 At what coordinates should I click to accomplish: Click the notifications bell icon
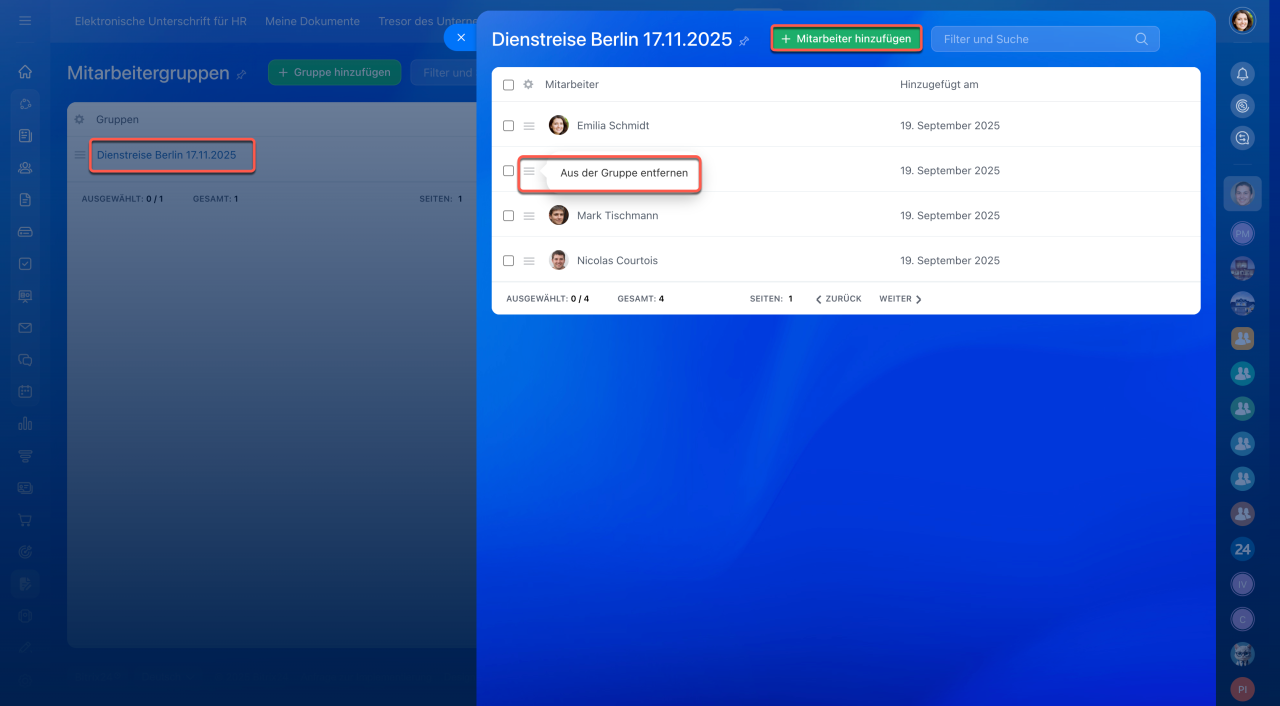point(1242,73)
